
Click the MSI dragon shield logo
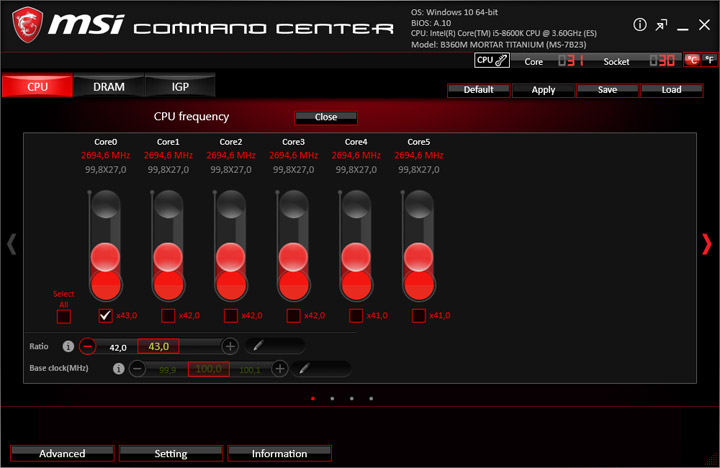click(28, 25)
